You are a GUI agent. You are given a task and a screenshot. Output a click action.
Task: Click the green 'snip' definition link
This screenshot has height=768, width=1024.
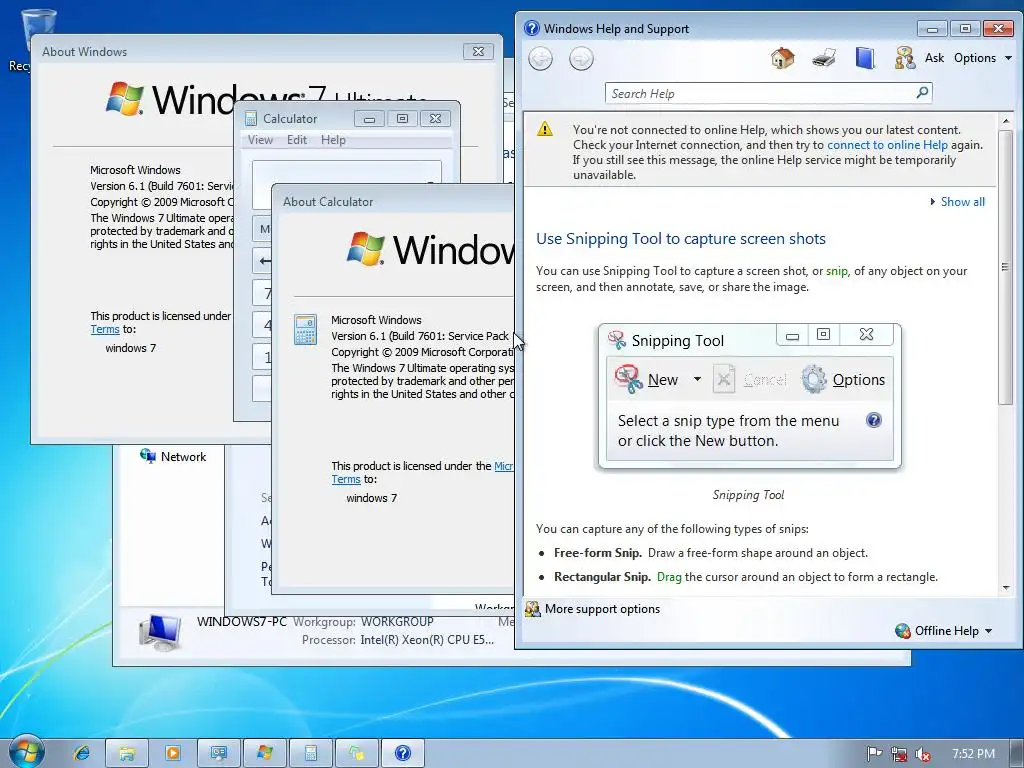click(x=837, y=271)
